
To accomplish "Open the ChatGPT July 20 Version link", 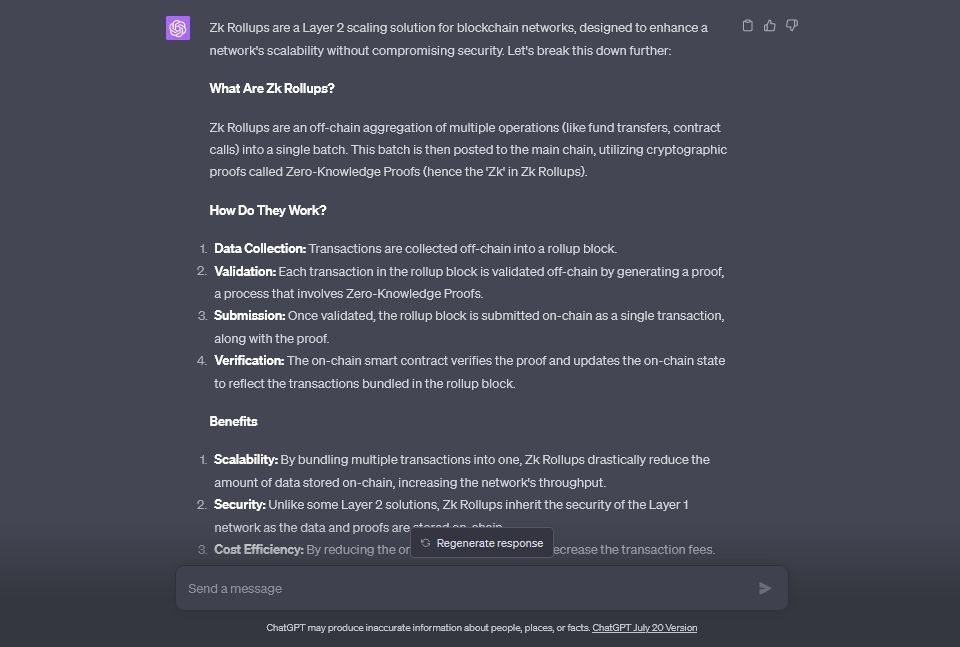I will coord(645,628).
